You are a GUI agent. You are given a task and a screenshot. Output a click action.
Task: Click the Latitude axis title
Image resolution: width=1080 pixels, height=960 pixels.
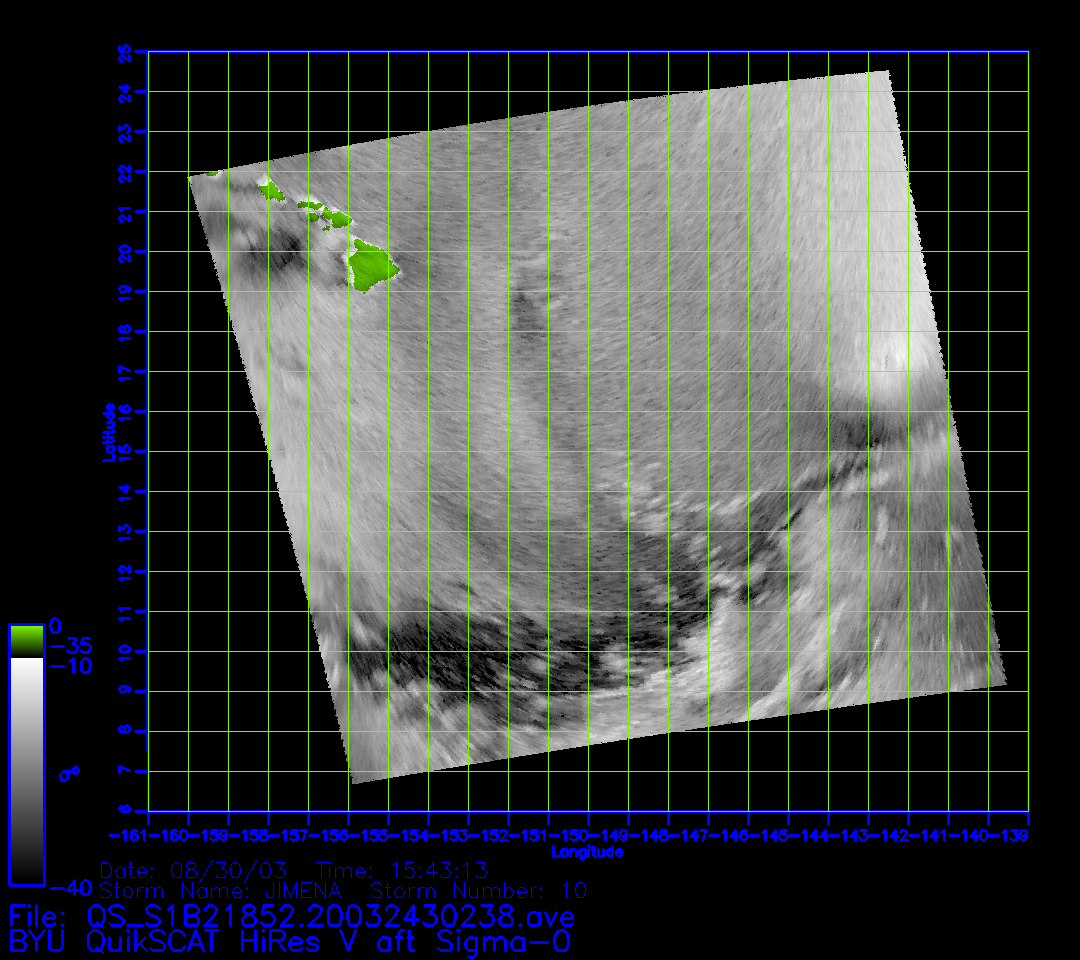pyautogui.click(x=108, y=431)
